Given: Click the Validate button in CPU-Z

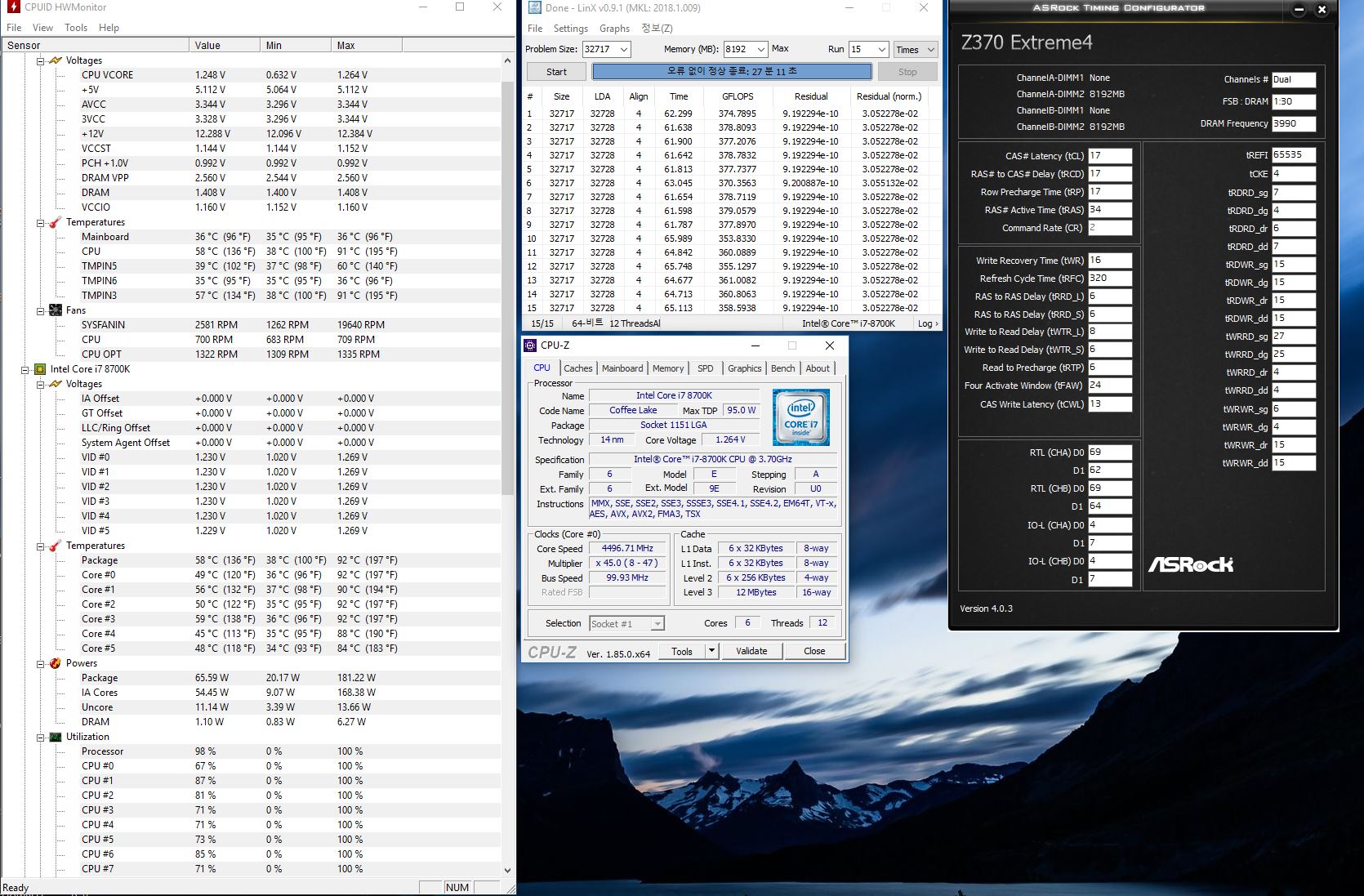Looking at the screenshot, I should click(751, 651).
